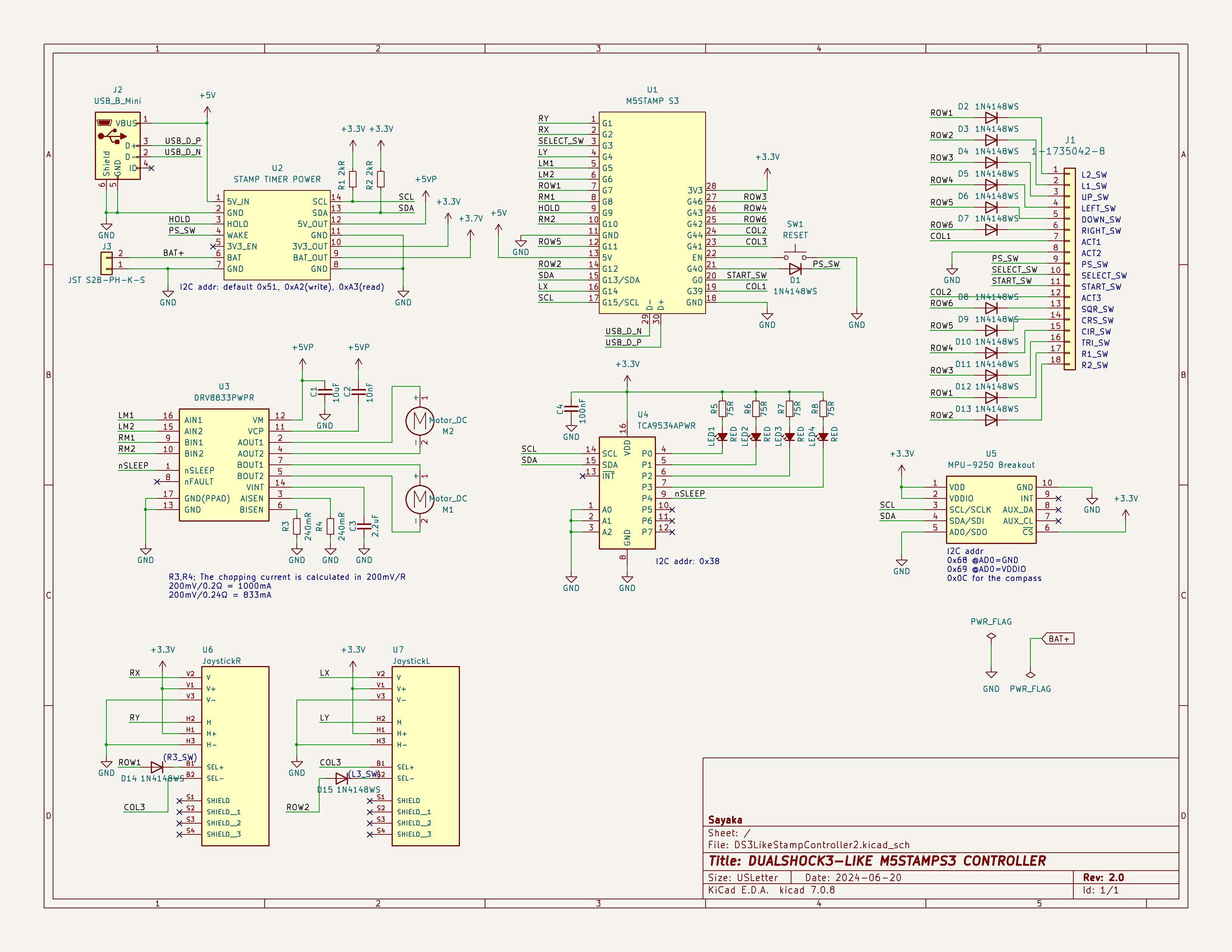This screenshot has width=1232, height=952.
Task: Click the '+3.7V' power label
Action: click(470, 218)
